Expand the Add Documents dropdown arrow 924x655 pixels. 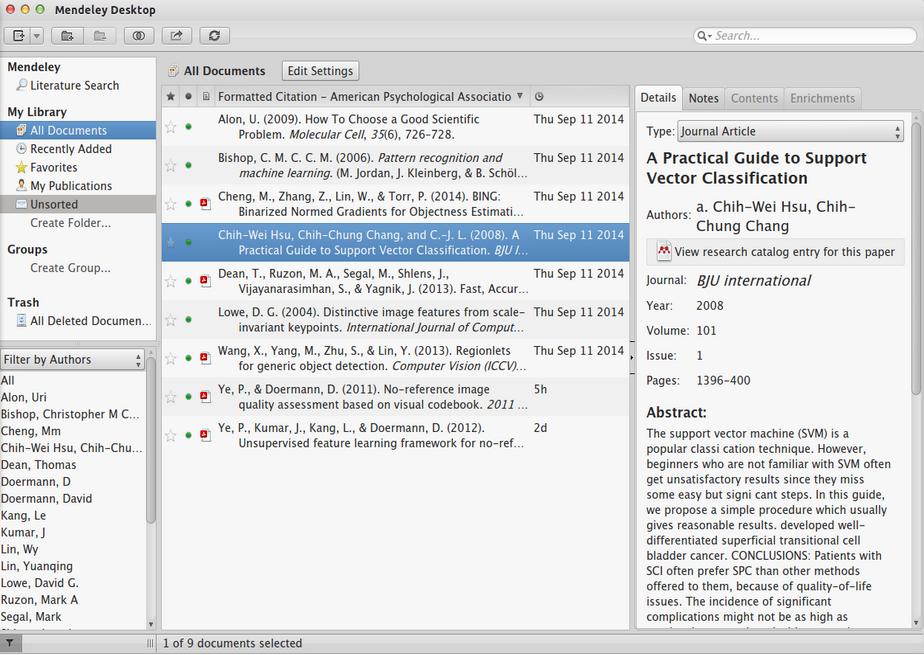pos(37,36)
